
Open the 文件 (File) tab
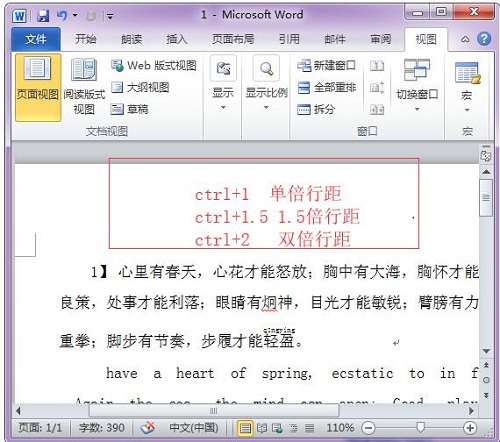click(36, 39)
